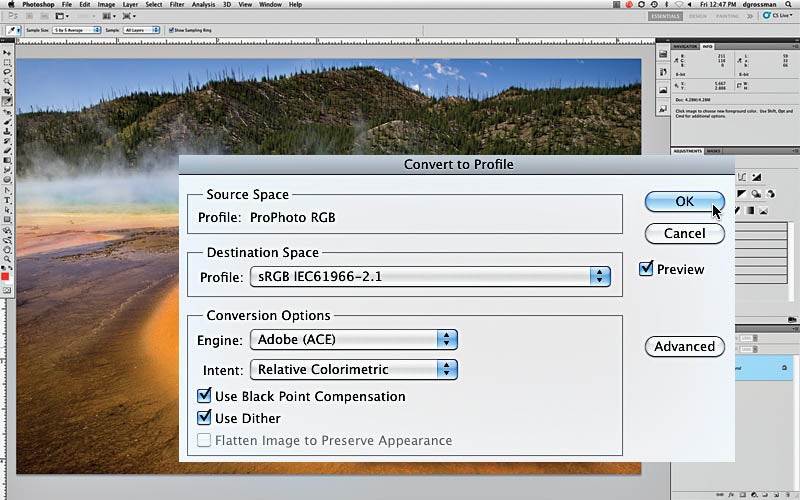Switch to the Design workspace

pos(697,16)
